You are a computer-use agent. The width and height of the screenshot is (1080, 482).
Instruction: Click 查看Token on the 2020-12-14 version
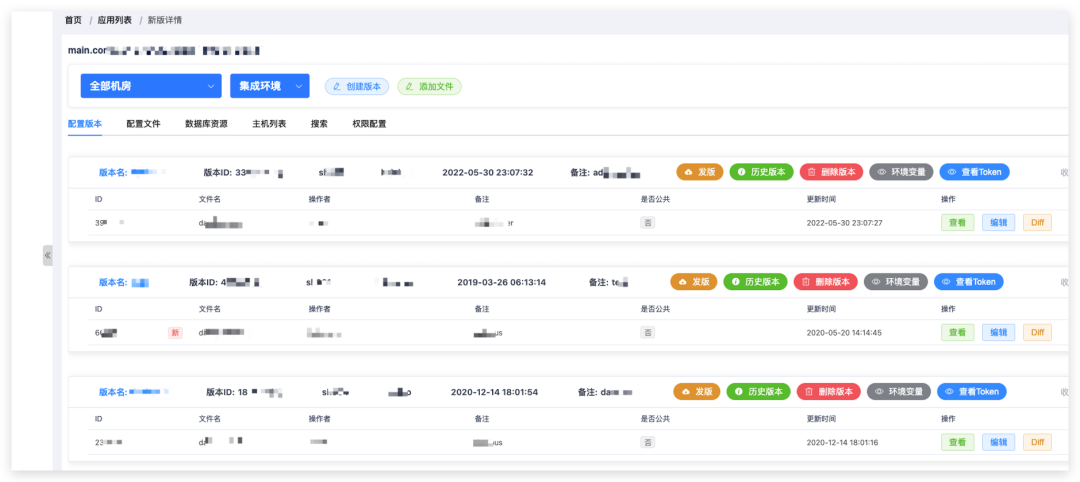tap(972, 392)
